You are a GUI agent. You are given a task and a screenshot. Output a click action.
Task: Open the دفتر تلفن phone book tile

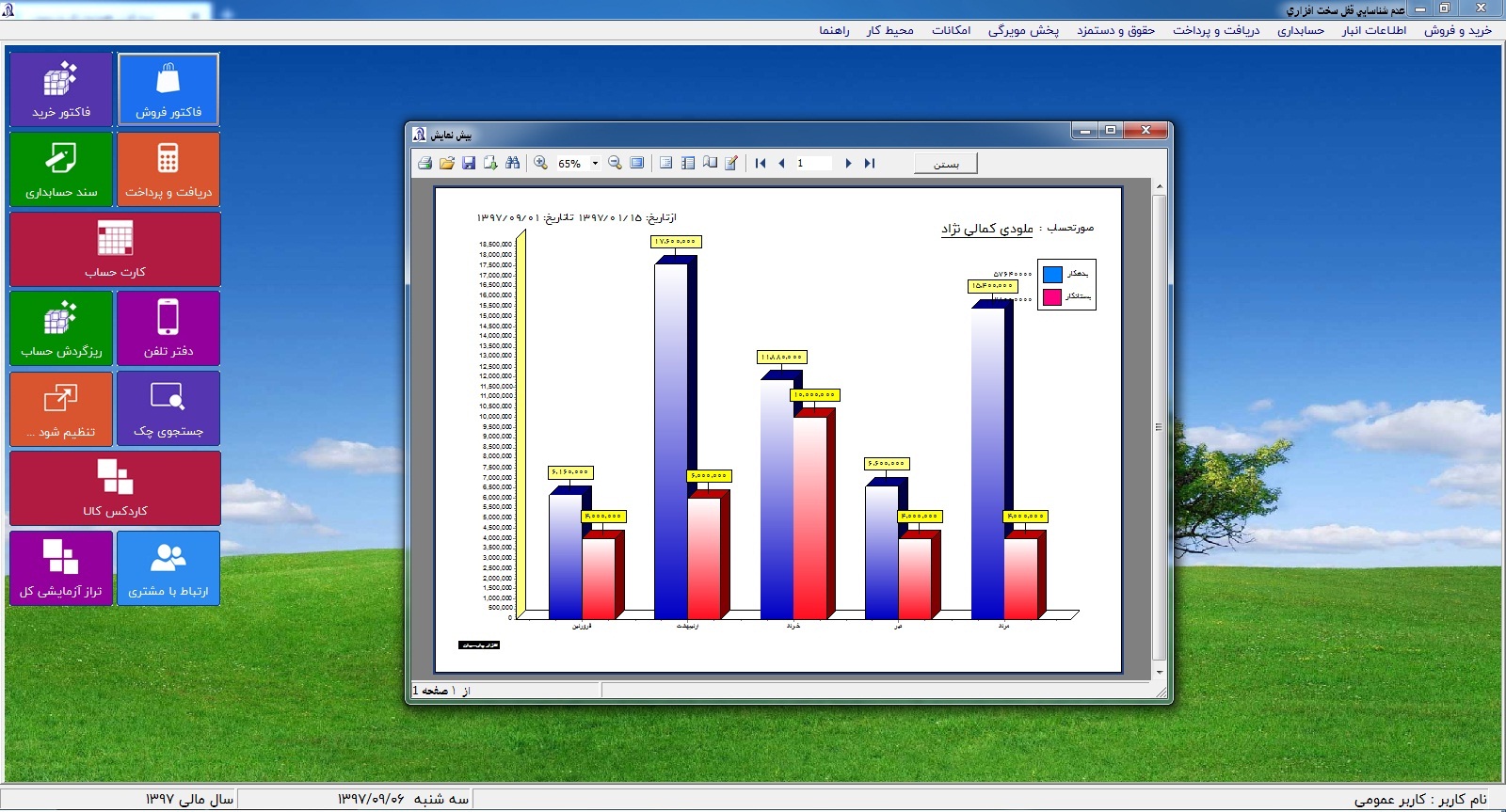[x=168, y=328]
